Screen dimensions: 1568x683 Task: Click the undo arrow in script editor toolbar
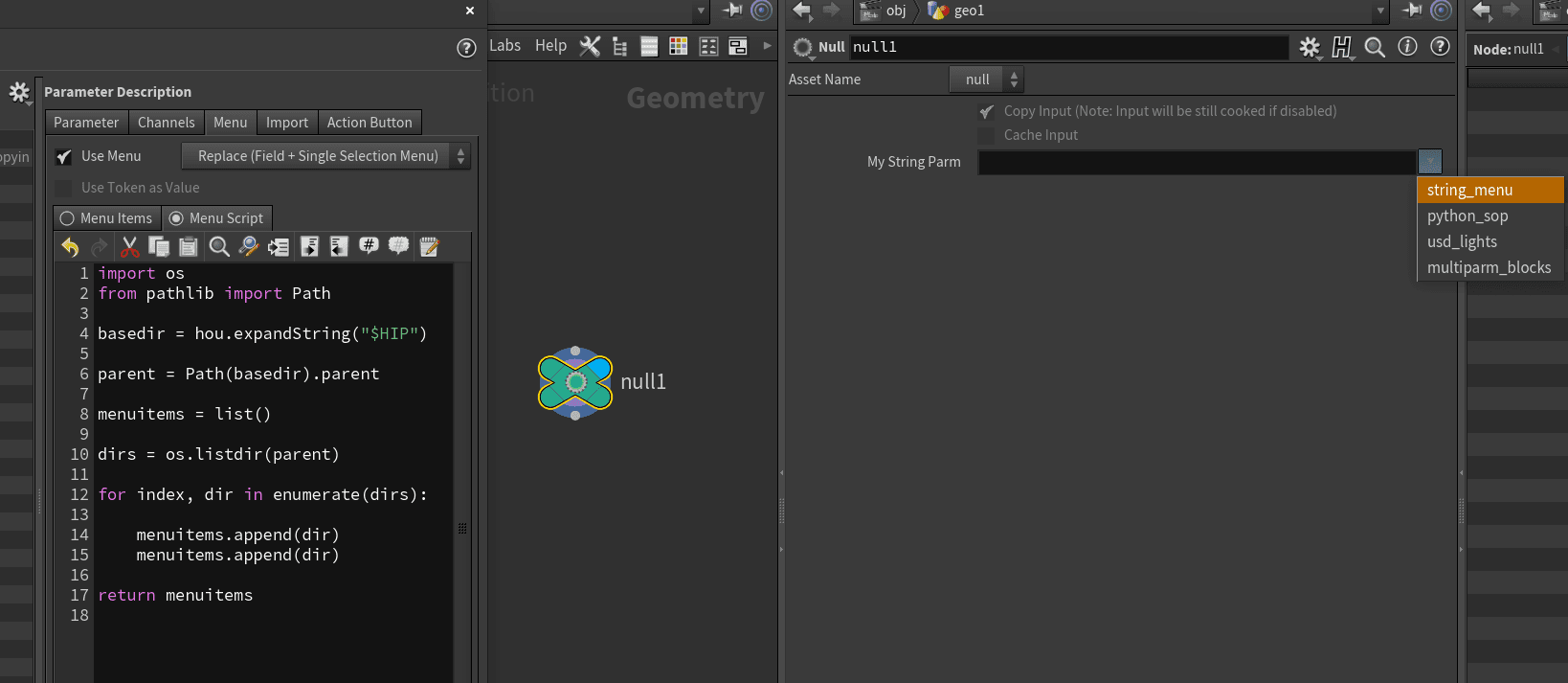70,247
